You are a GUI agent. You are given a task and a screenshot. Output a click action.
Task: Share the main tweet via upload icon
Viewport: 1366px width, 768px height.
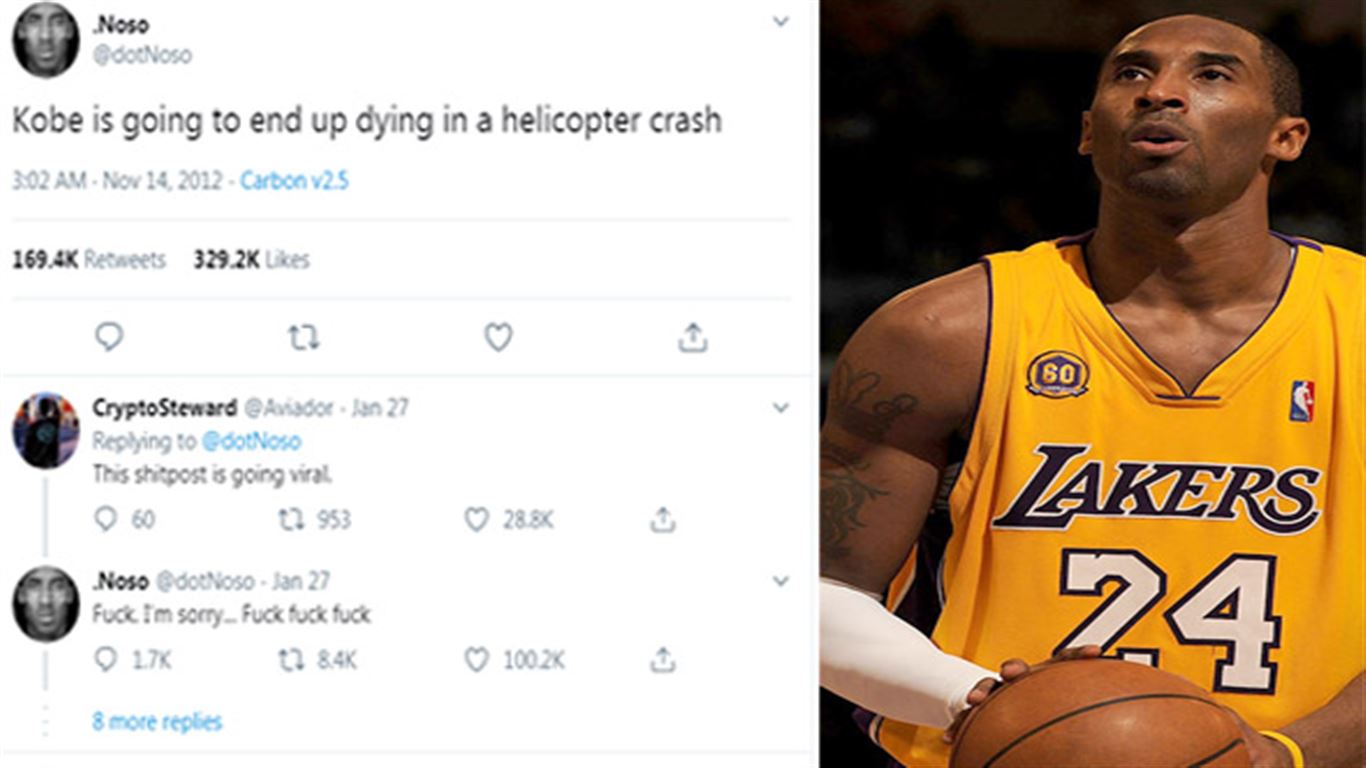[x=692, y=338]
